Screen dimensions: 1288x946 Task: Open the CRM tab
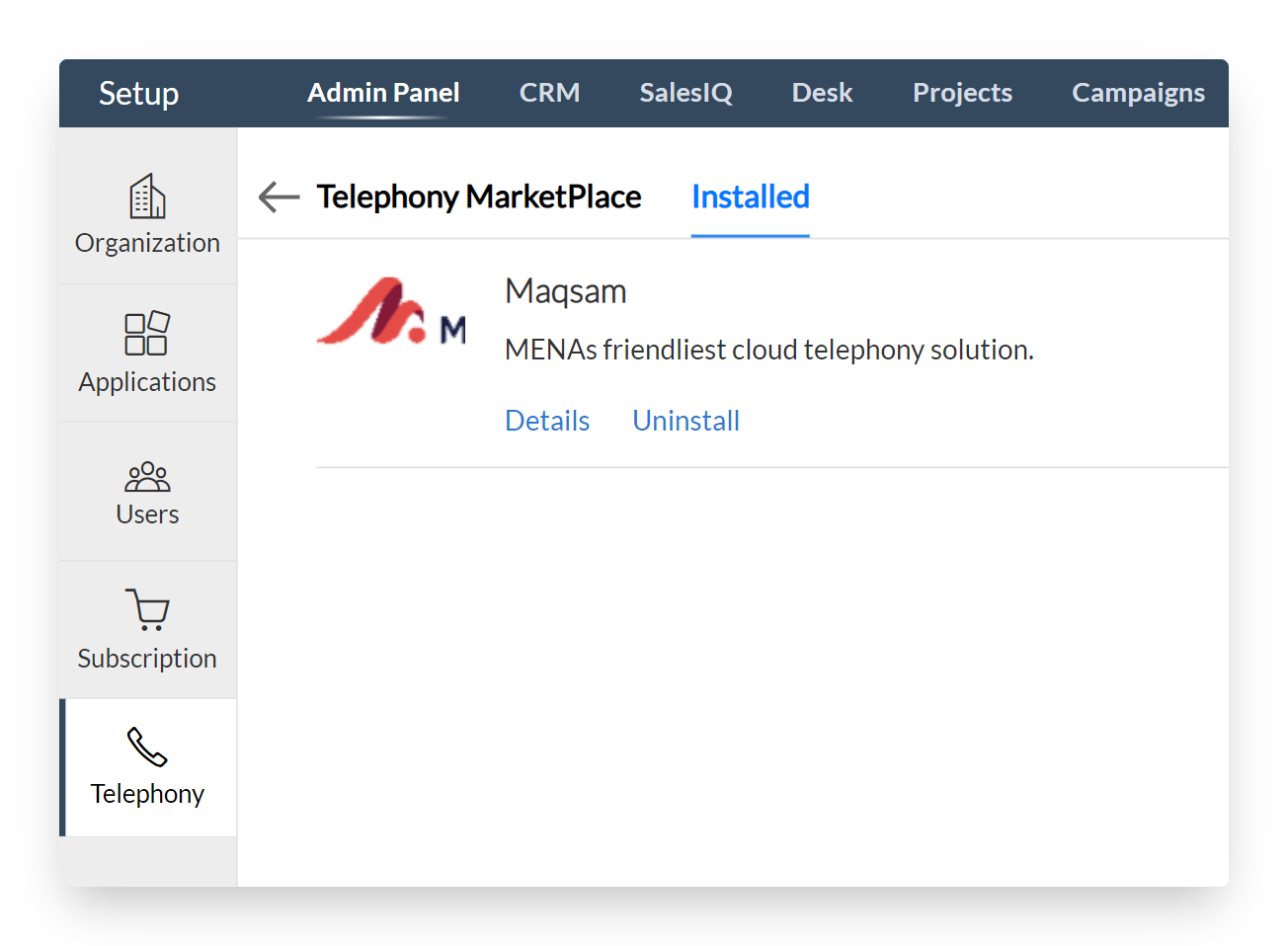(x=549, y=93)
